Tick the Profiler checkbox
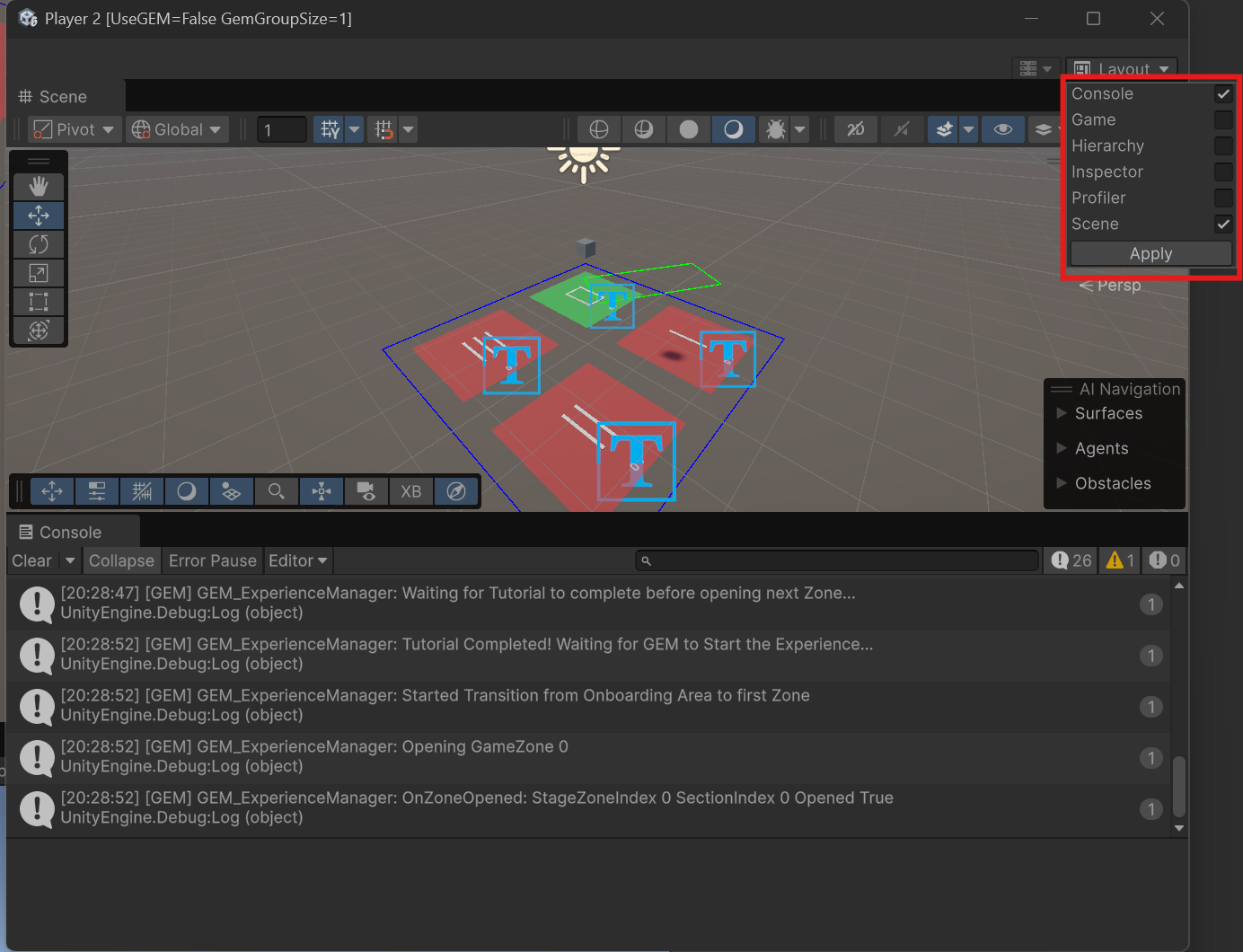The height and width of the screenshot is (952, 1243). coord(1222,198)
